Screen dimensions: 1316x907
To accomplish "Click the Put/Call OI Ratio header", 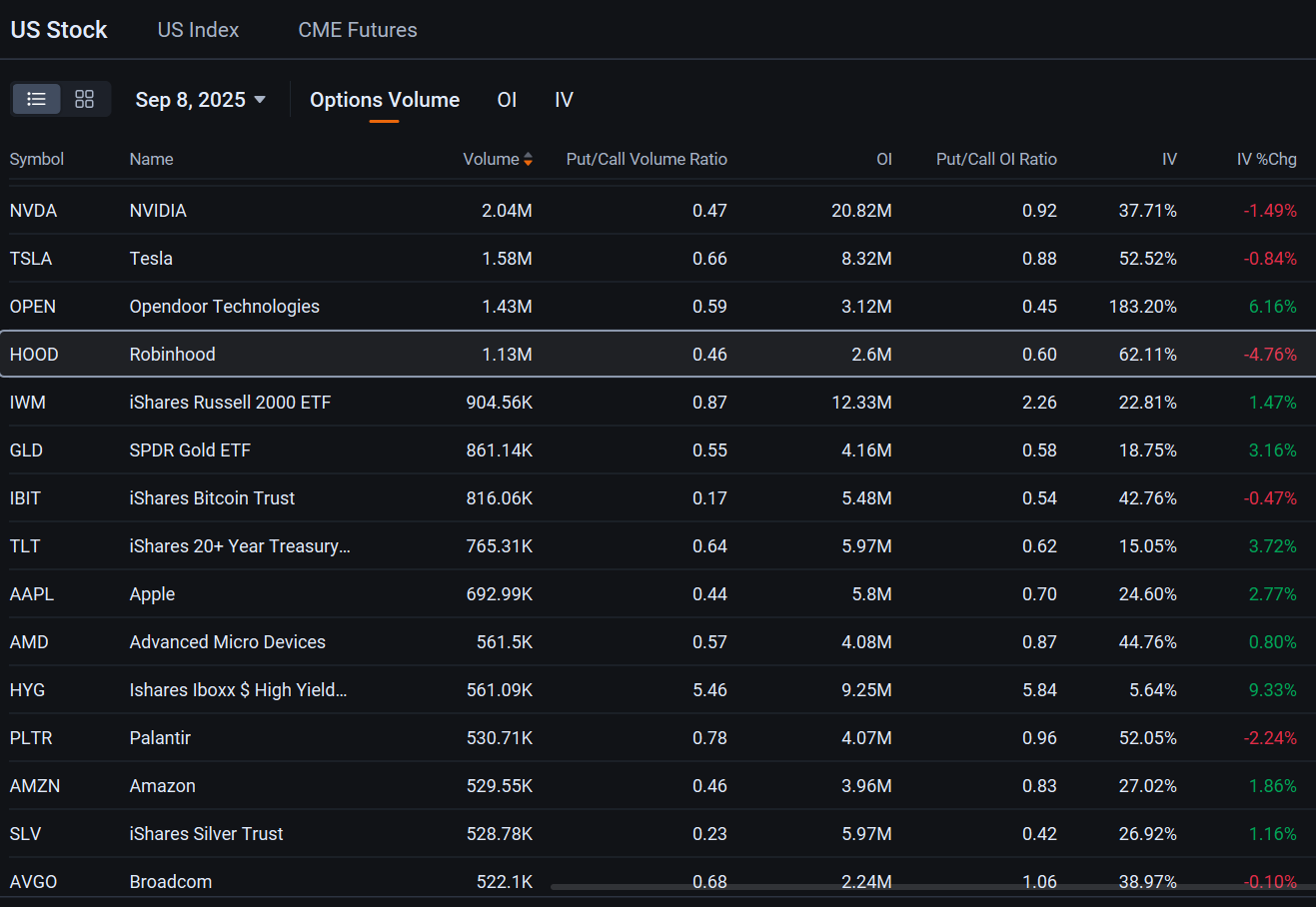I will [x=996, y=159].
